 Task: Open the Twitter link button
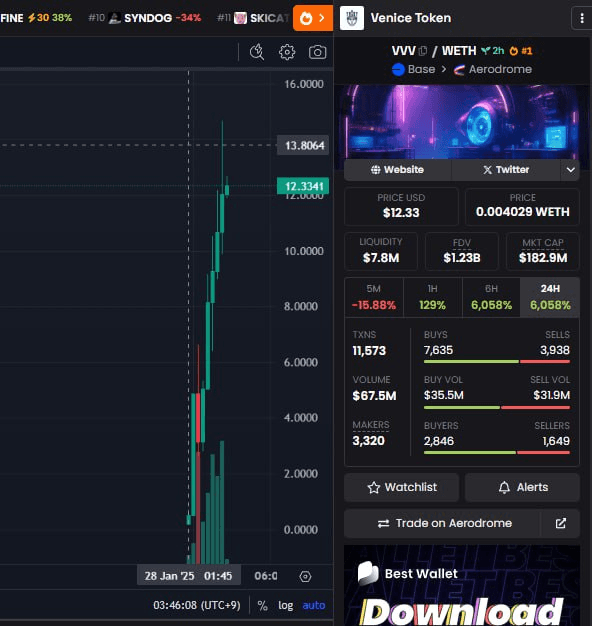[506, 170]
